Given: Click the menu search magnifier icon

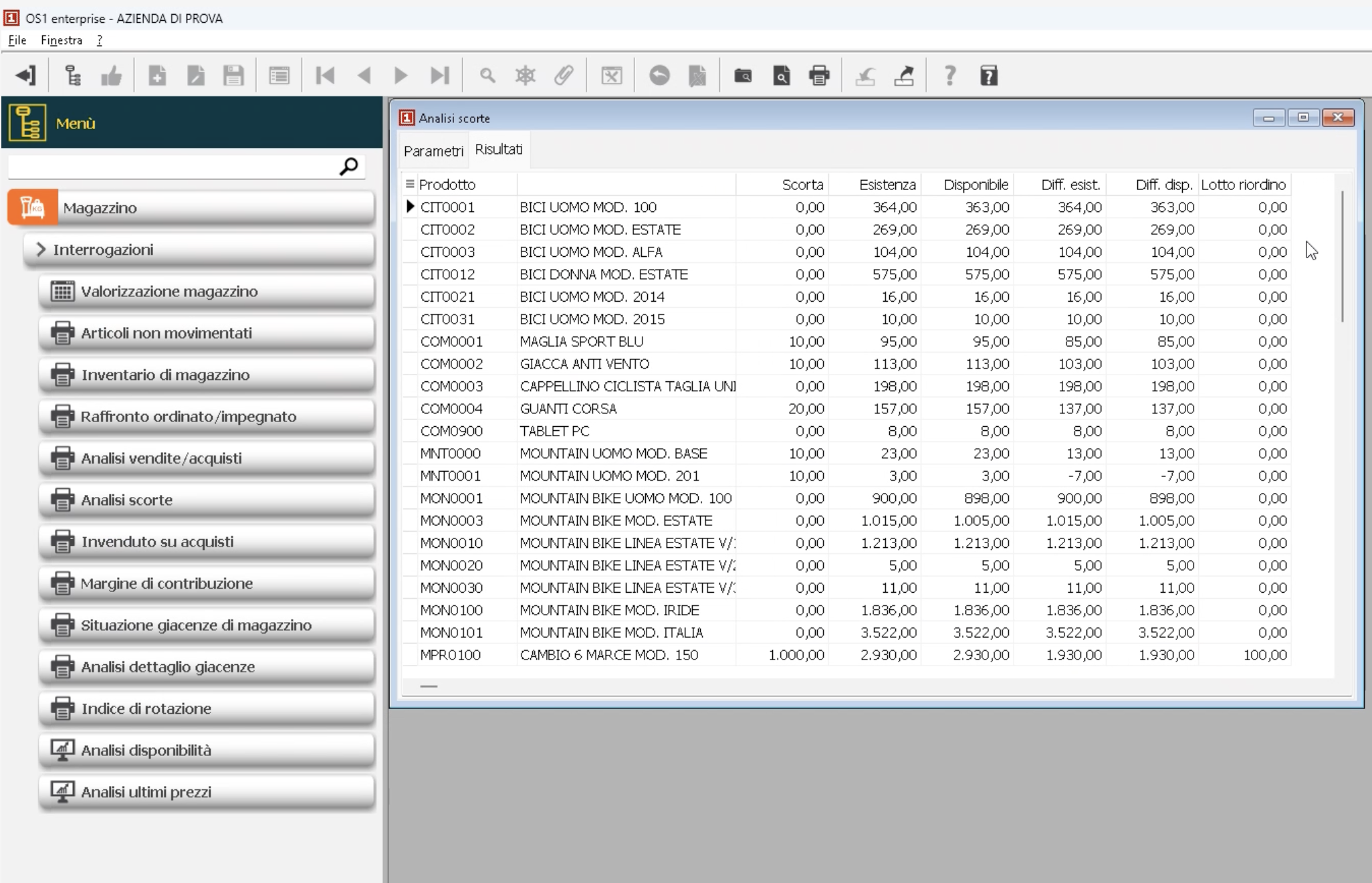Looking at the screenshot, I should (348, 166).
